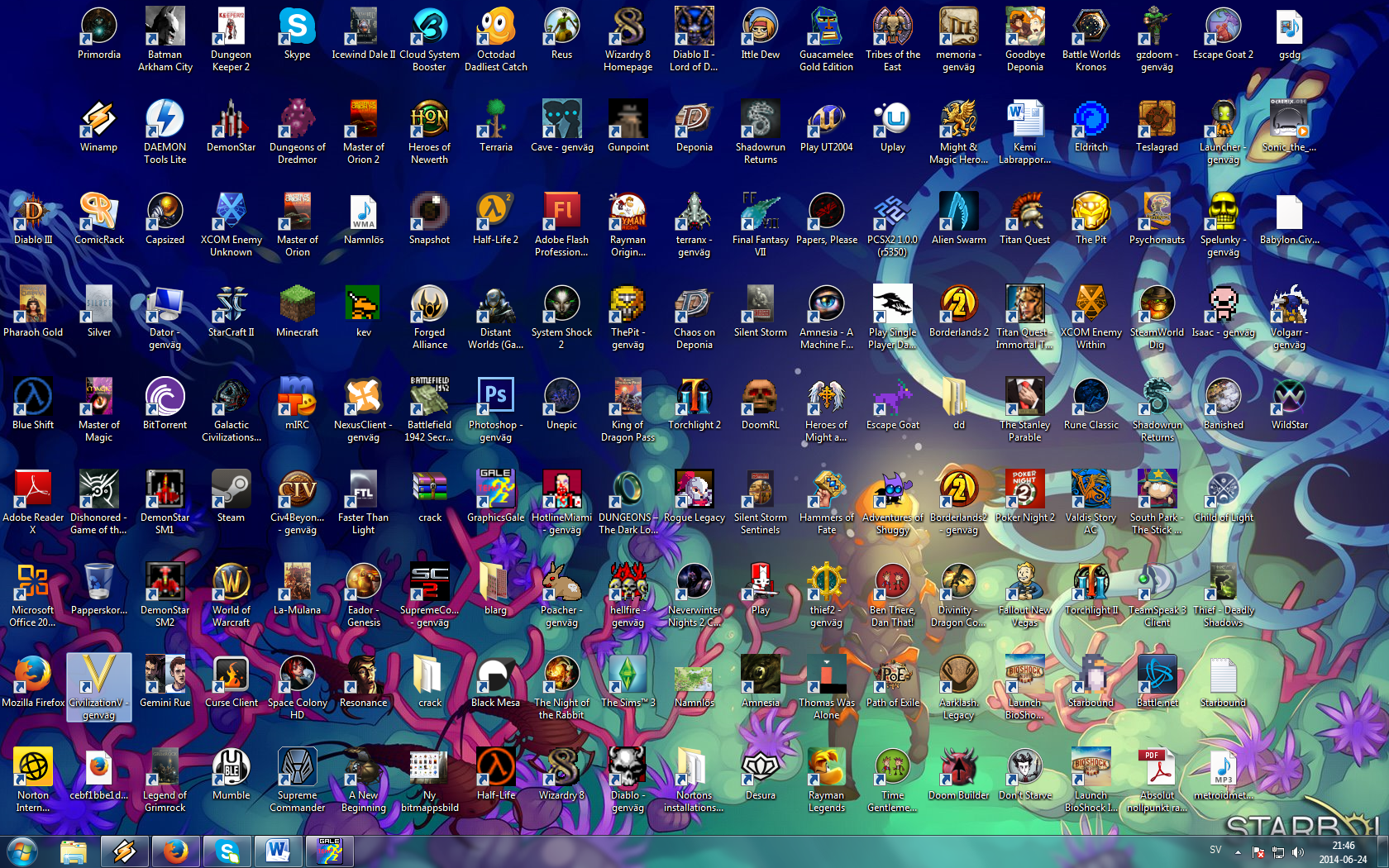Launch BitTorrent from the desktop
1389x868 pixels.
click(165, 398)
